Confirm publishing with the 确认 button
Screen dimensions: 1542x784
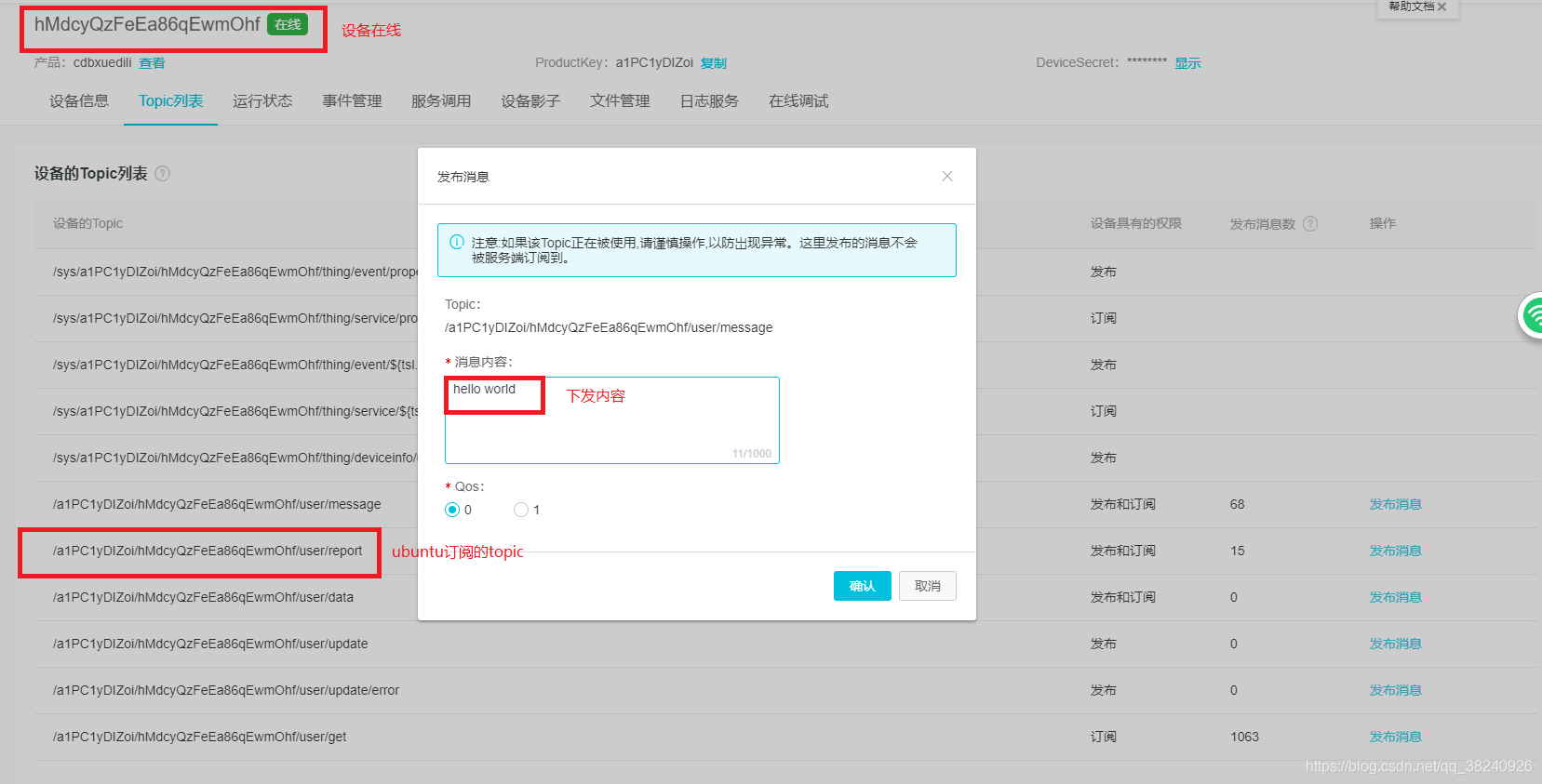point(863,586)
